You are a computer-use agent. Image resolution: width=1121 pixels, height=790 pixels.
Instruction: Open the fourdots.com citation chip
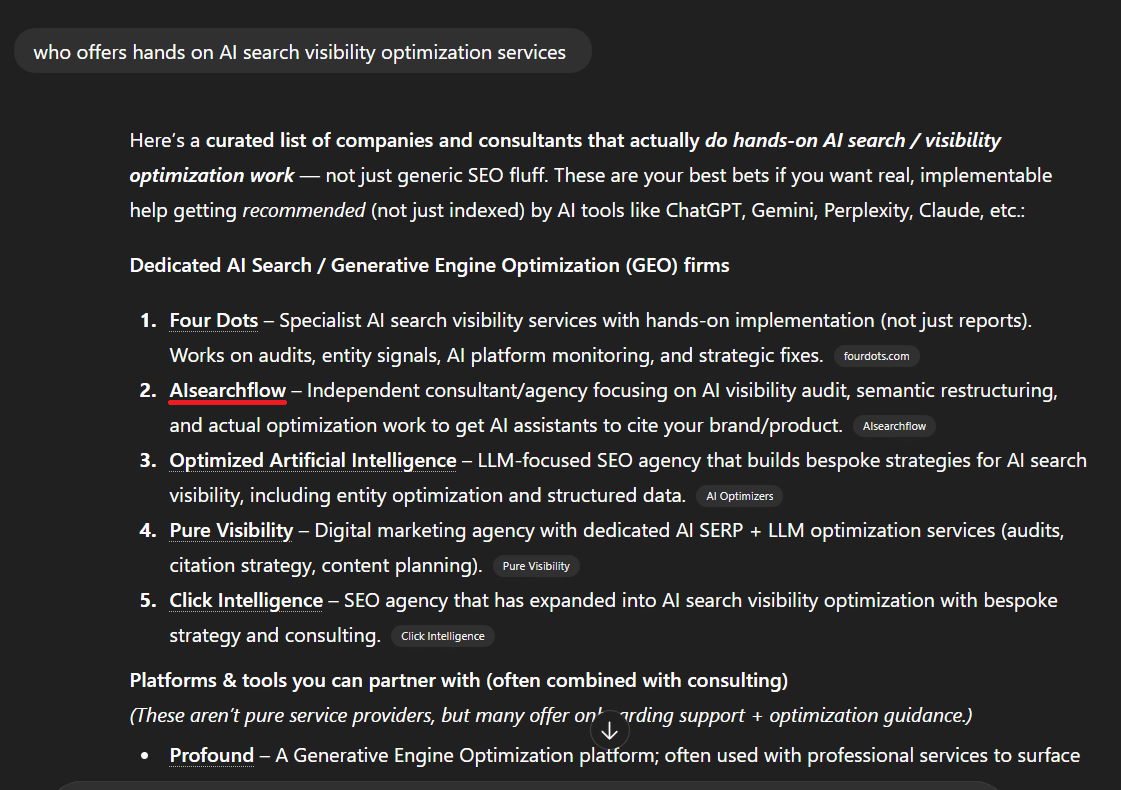click(877, 355)
